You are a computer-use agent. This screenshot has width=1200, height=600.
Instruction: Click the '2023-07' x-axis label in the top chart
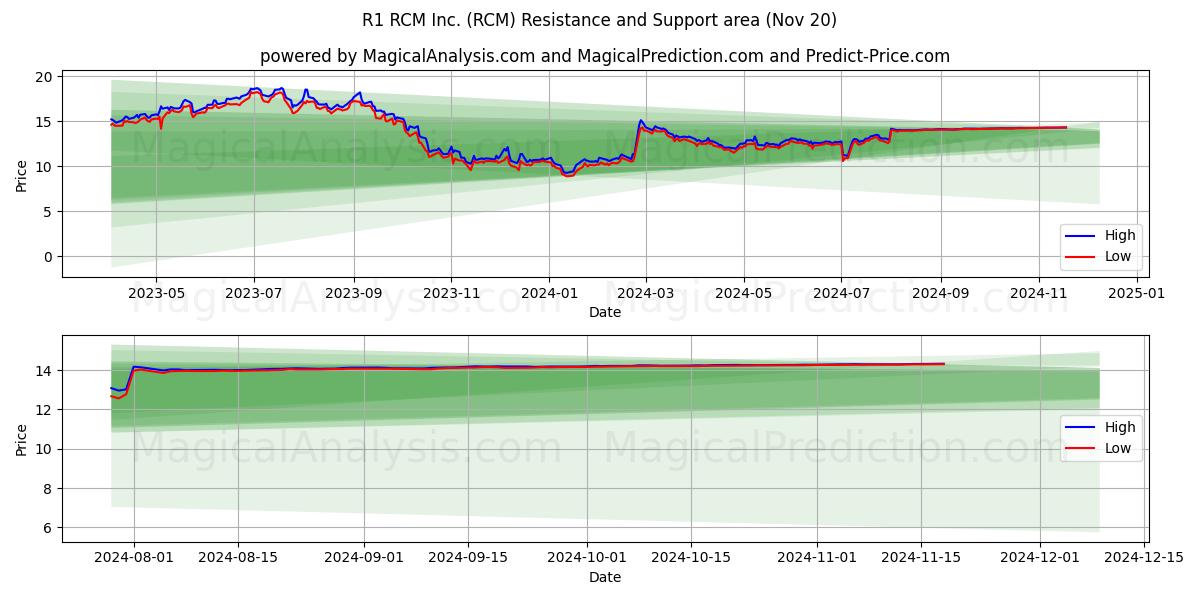click(254, 294)
